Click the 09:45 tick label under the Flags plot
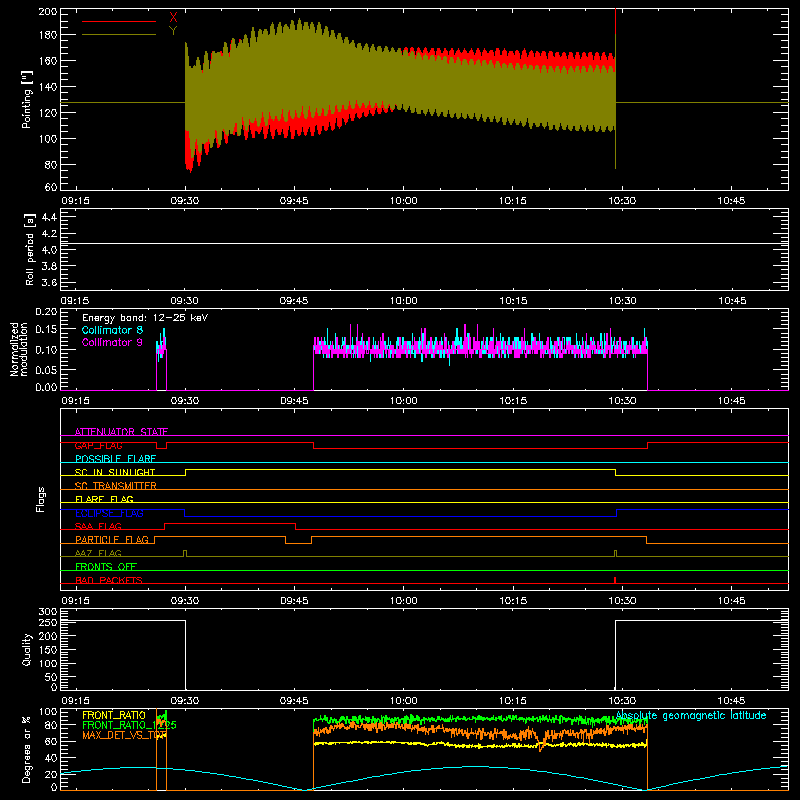800x800 pixels. (x=294, y=601)
